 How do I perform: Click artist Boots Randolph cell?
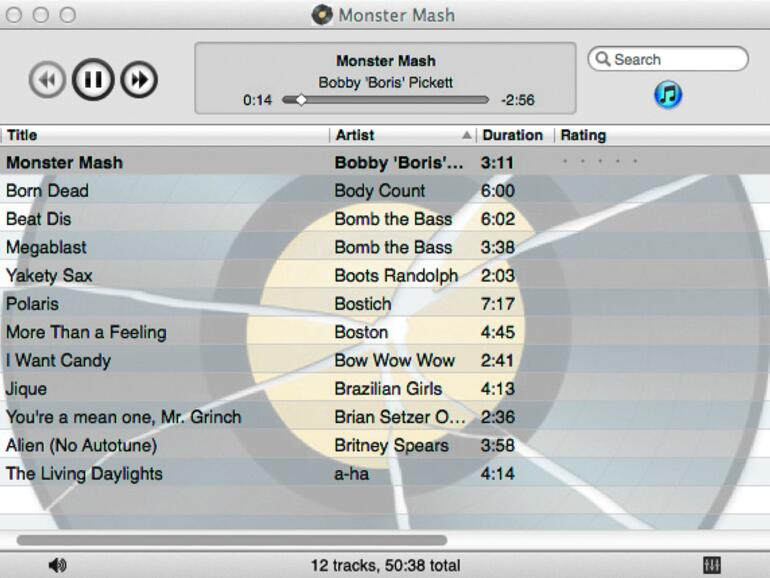click(x=396, y=275)
